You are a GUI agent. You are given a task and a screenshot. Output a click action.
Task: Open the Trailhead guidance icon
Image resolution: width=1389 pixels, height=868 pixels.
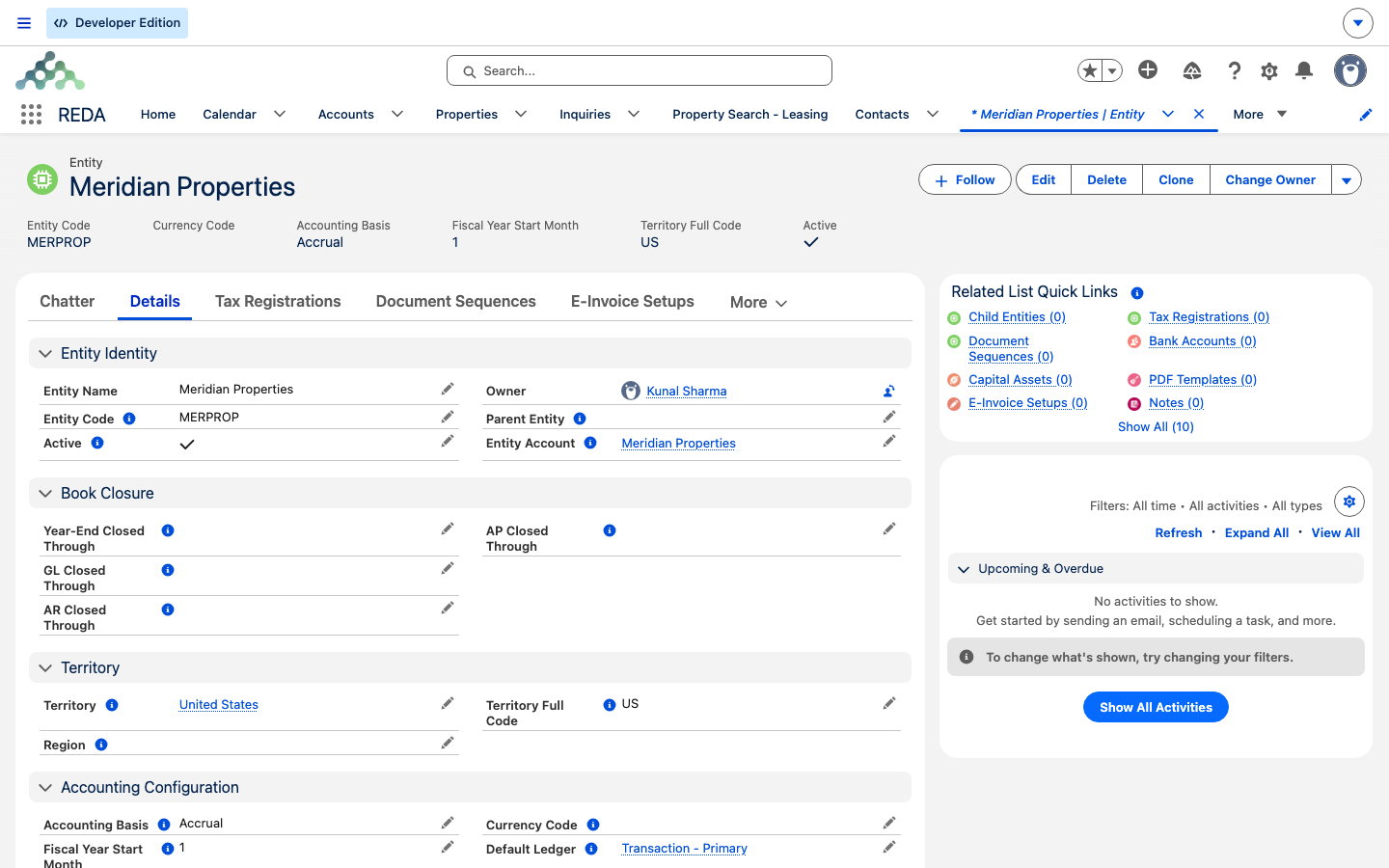pyautogui.click(x=1192, y=70)
